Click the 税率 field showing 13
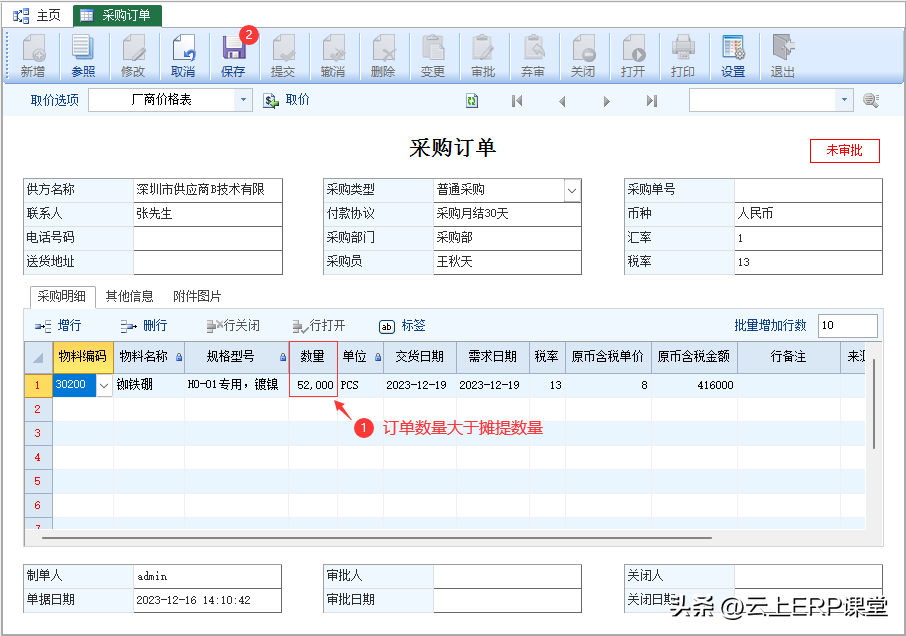 tap(808, 262)
